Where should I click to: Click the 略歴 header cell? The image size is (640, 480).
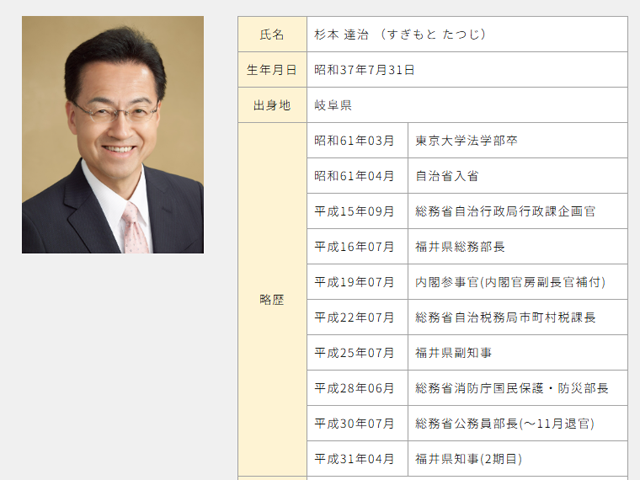(272, 300)
